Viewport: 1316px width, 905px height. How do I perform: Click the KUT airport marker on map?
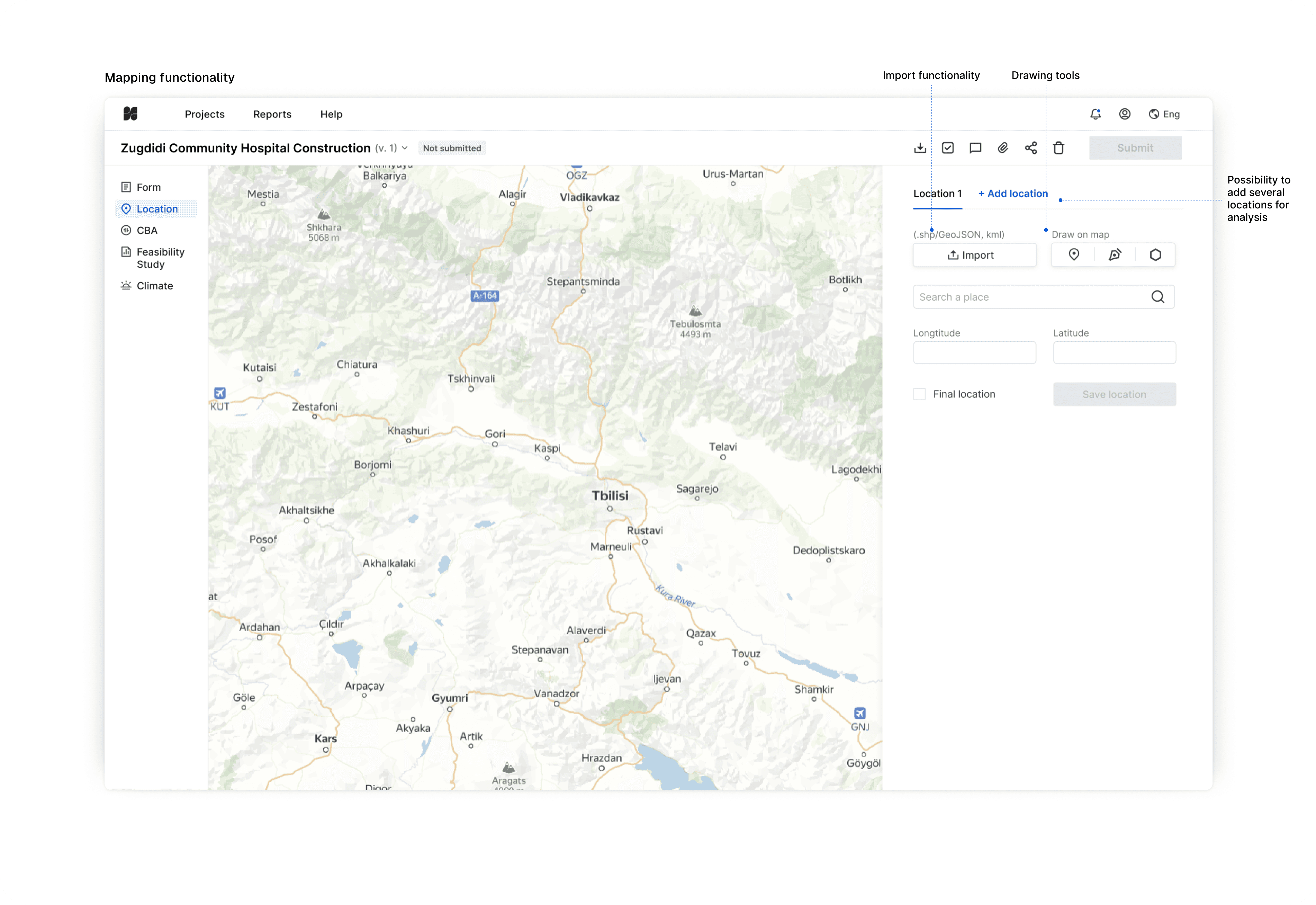[x=220, y=393]
